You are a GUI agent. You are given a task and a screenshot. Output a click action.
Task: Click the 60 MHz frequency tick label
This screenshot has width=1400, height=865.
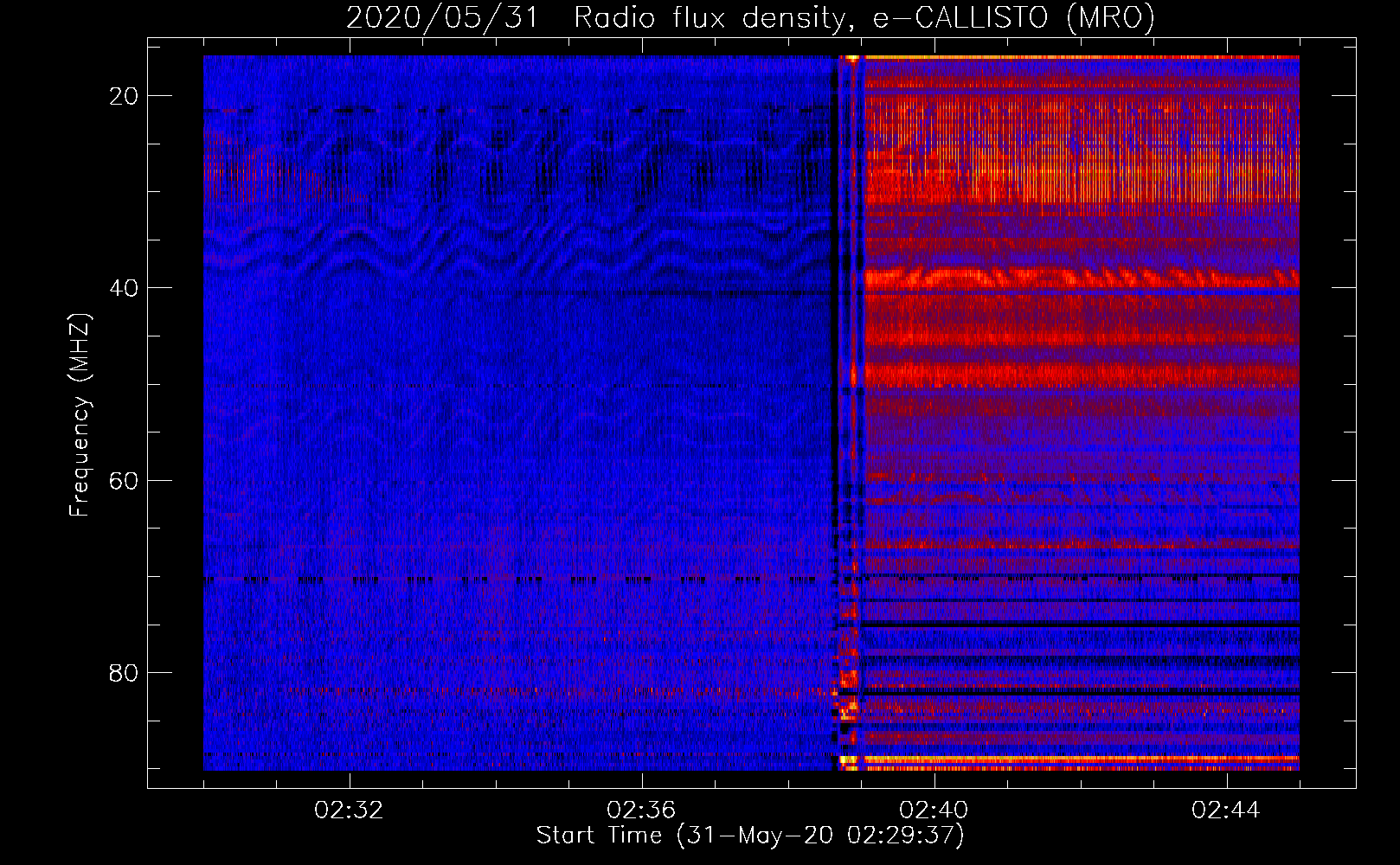click(124, 480)
